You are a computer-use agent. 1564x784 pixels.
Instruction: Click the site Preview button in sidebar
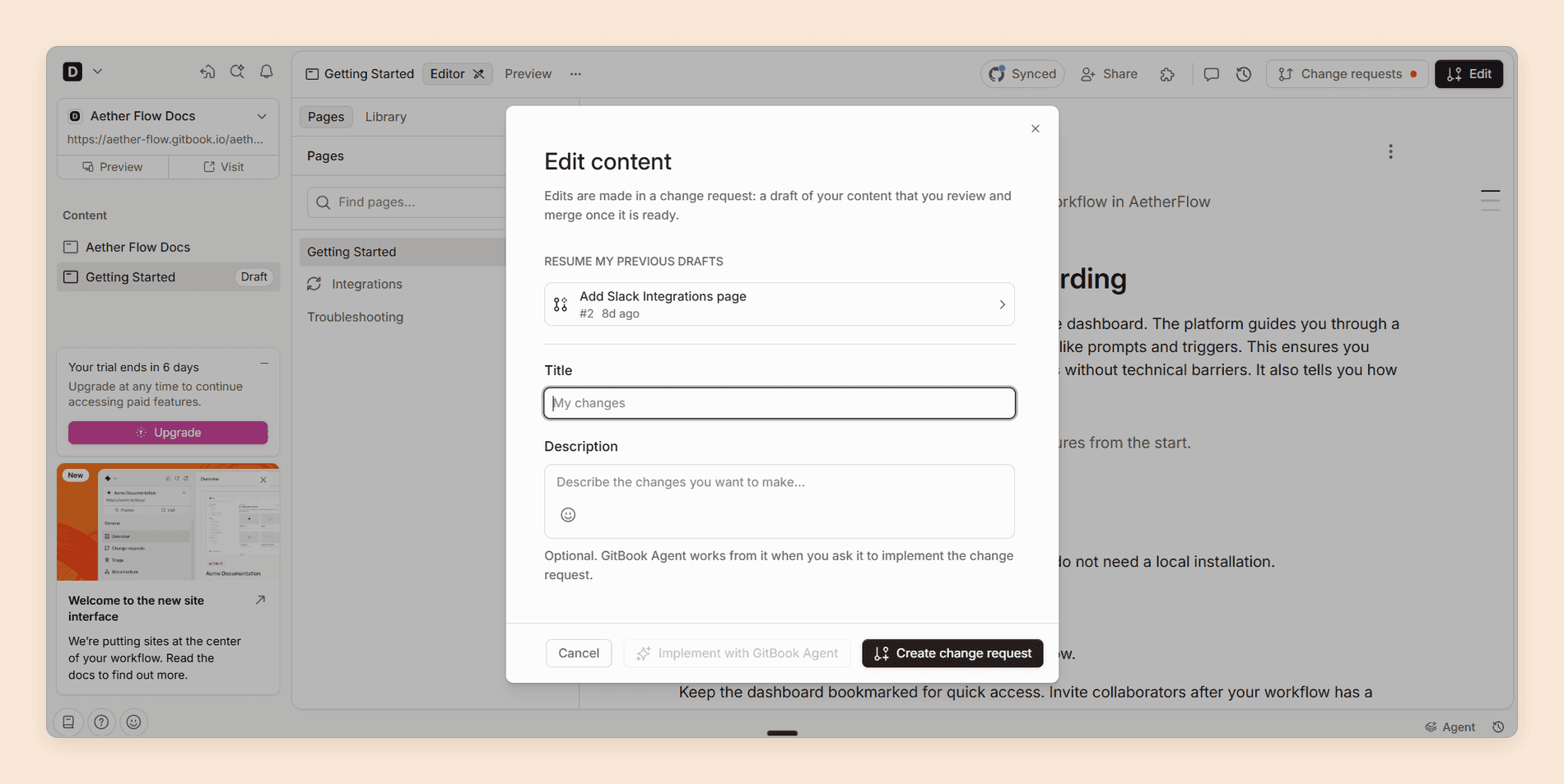point(113,167)
